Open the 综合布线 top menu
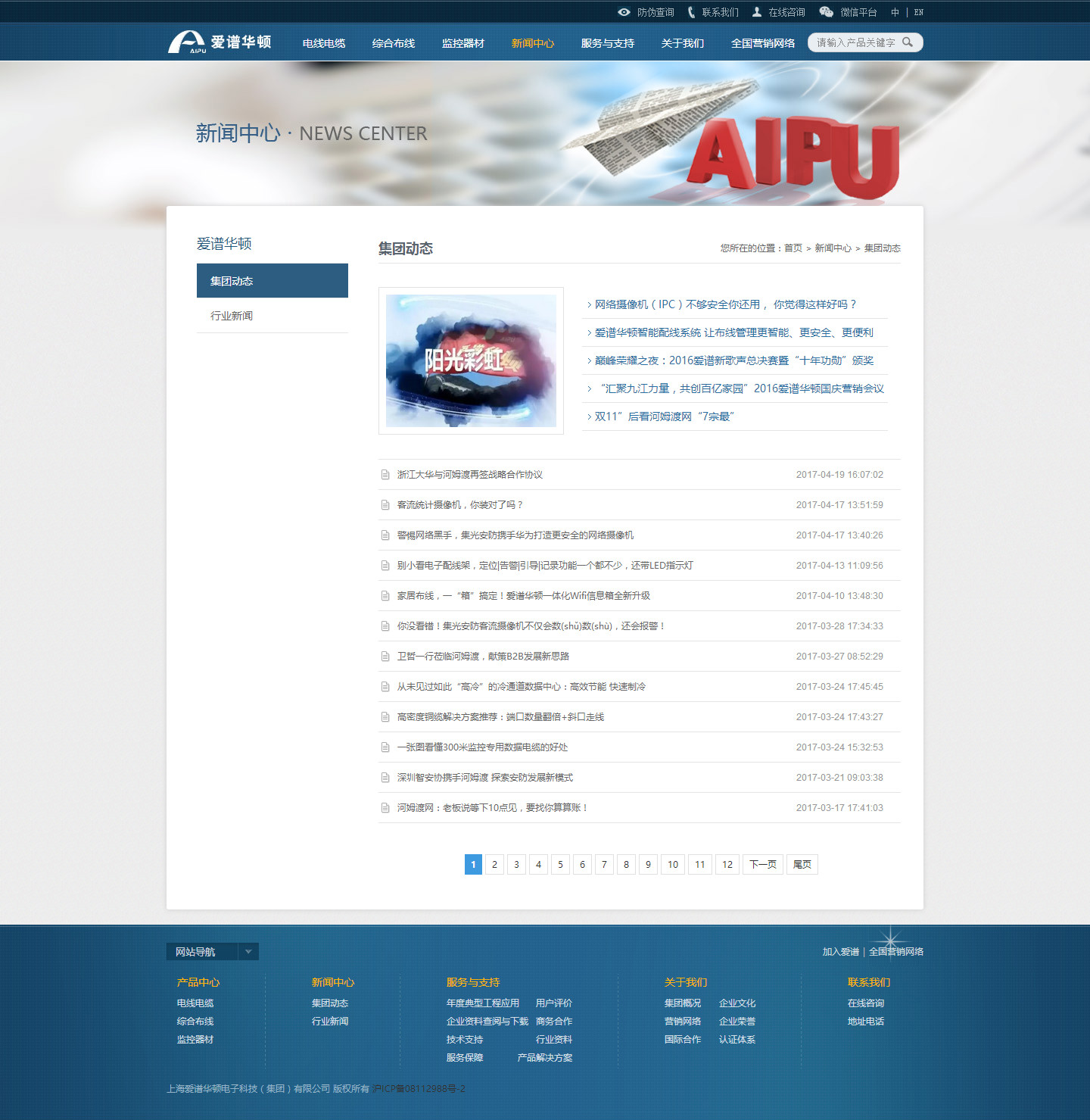This screenshot has width=1090, height=1120. (394, 43)
